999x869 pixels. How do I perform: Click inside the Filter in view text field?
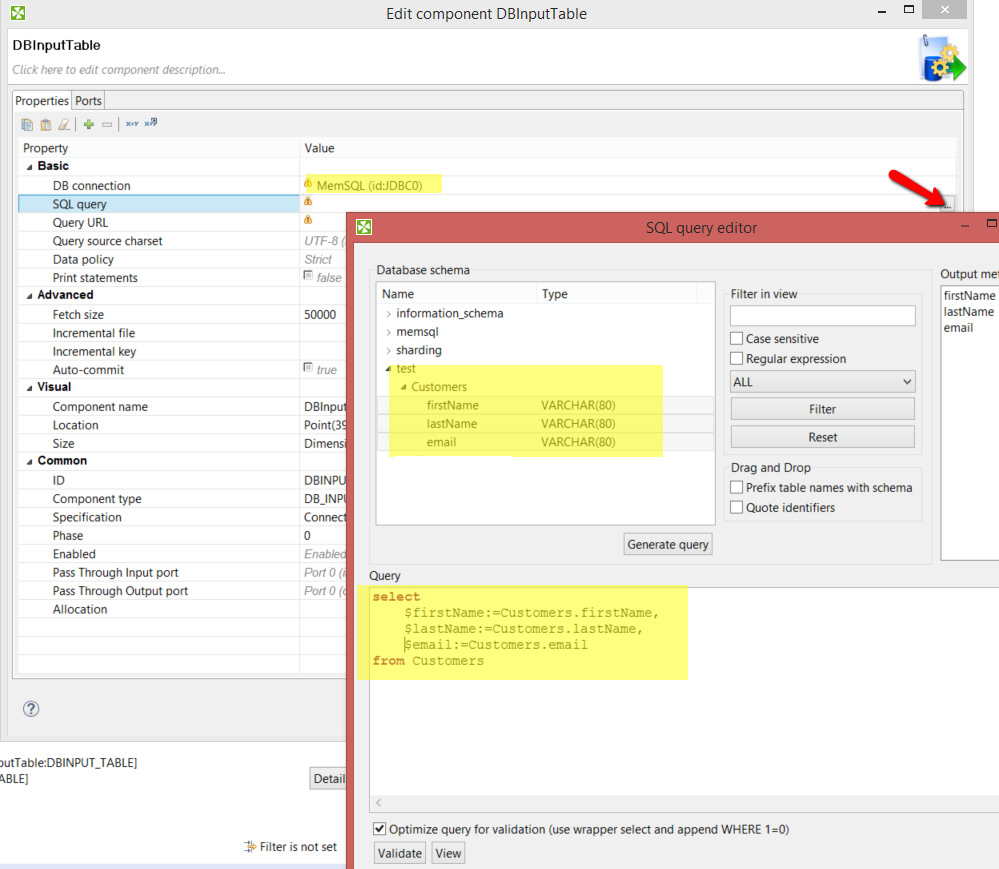pyautogui.click(x=822, y=315)
